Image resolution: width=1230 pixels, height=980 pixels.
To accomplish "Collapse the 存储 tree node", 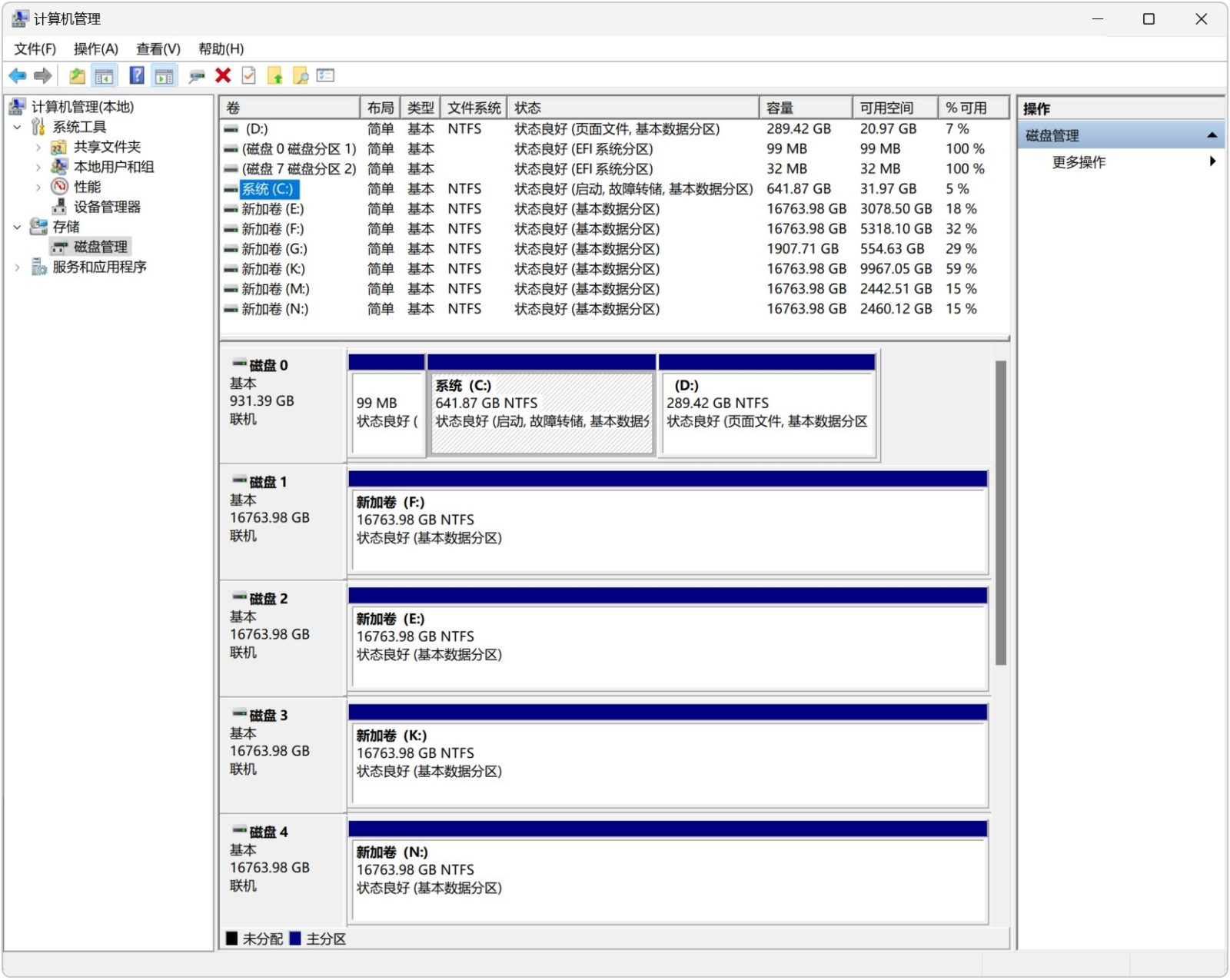I will coord(18,227).
